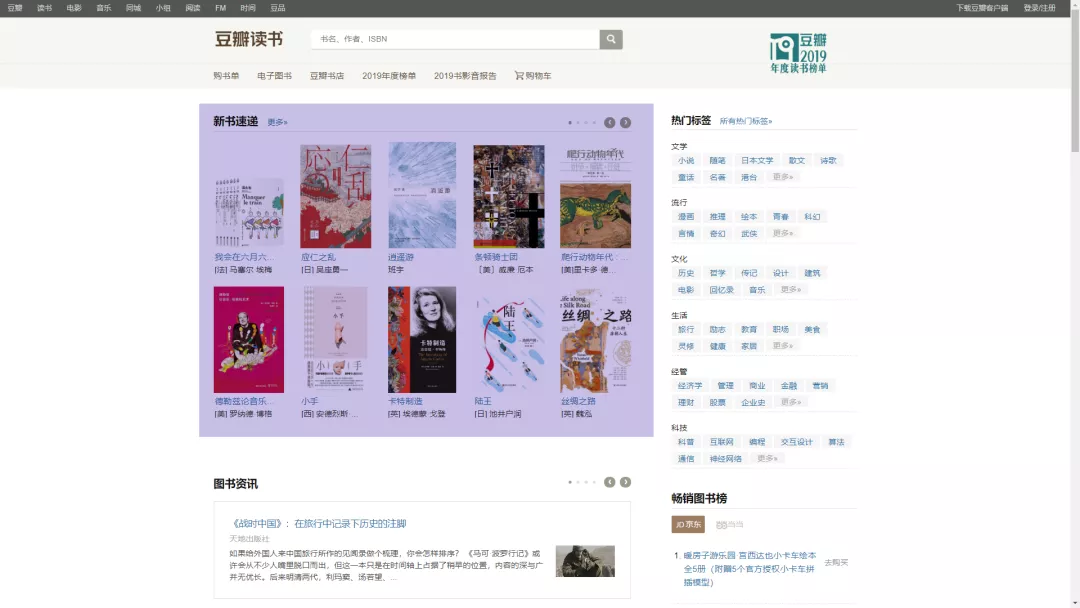Select the 漫画 tag

pyautogui.click(x=686, y=217)
